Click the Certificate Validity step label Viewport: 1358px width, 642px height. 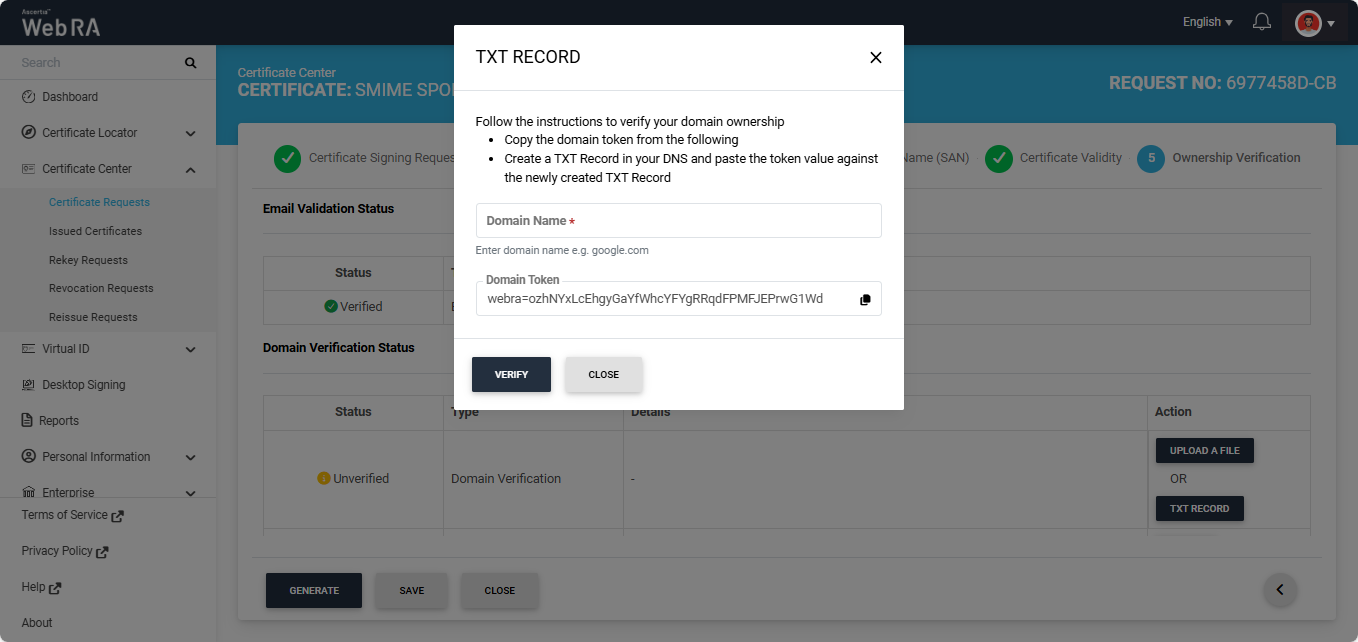click(1070, 158)
